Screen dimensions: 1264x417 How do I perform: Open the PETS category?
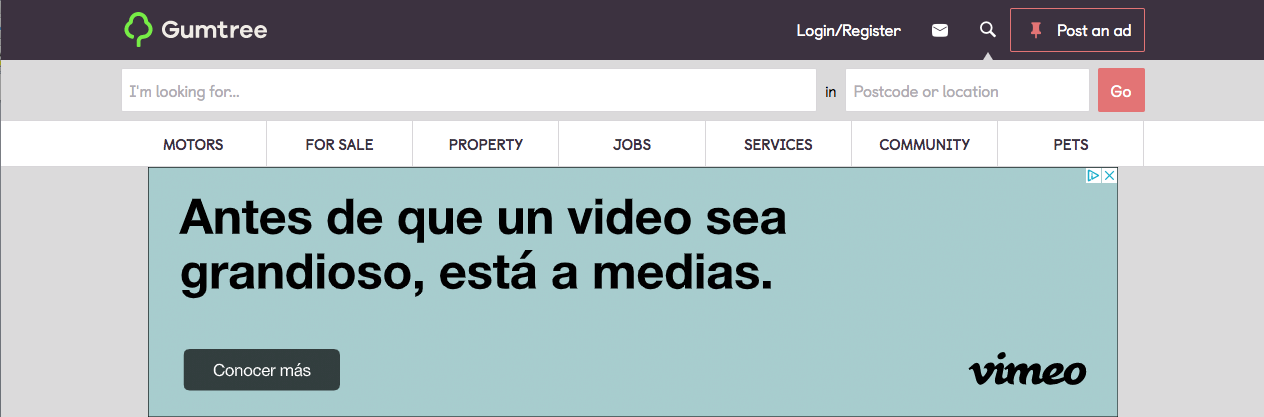click(1070, 145)
